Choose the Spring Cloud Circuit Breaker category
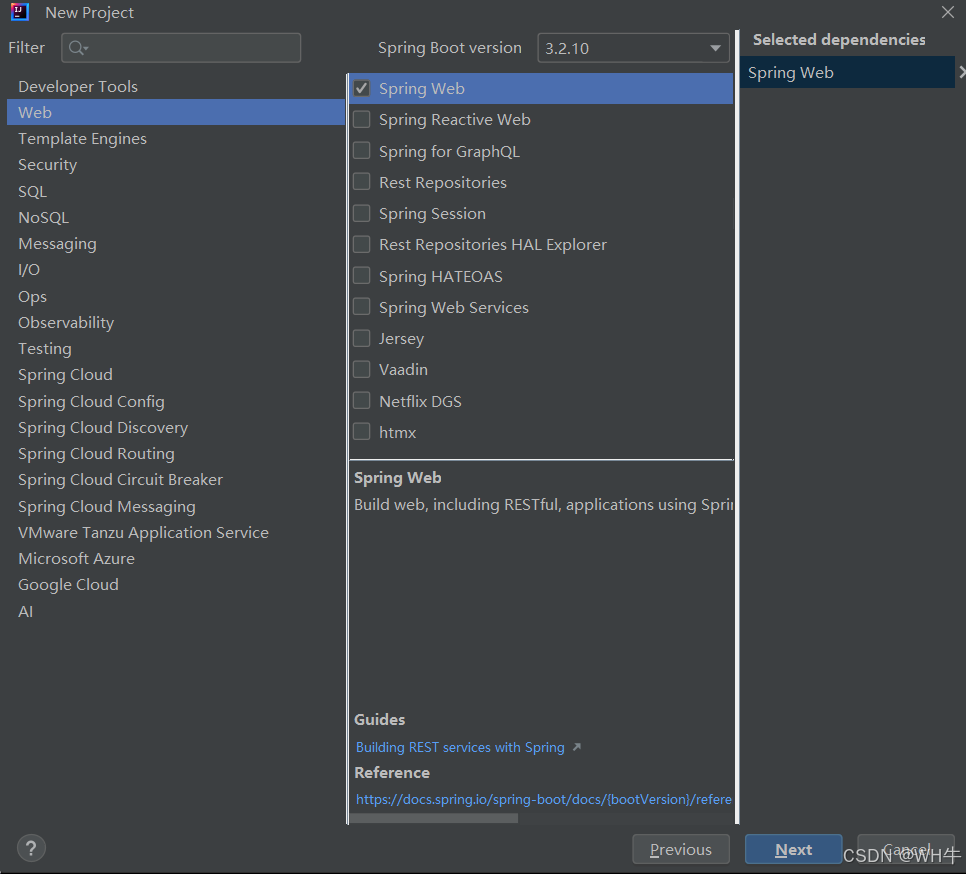966x874 pixels. pos(176,480)
